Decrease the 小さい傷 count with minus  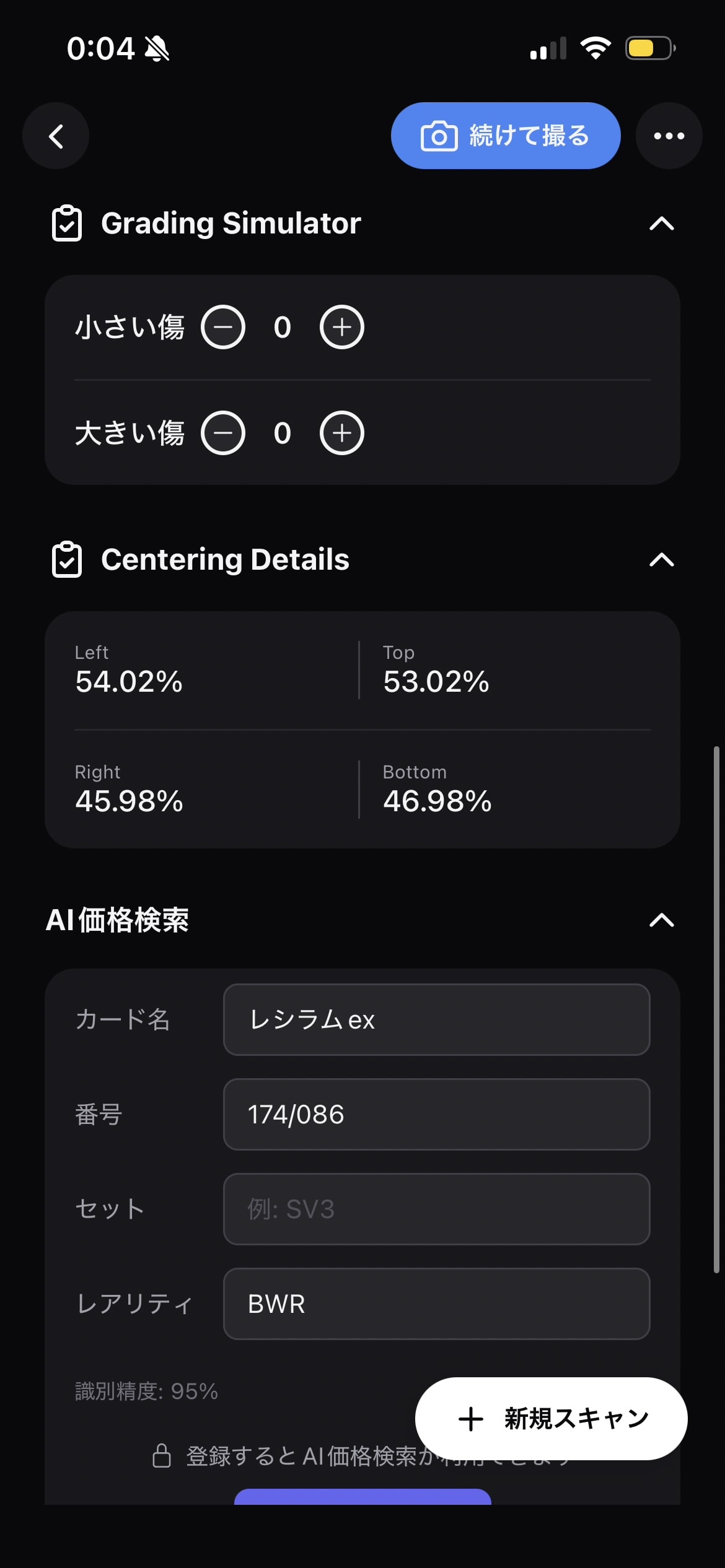(x=223, y=327)
